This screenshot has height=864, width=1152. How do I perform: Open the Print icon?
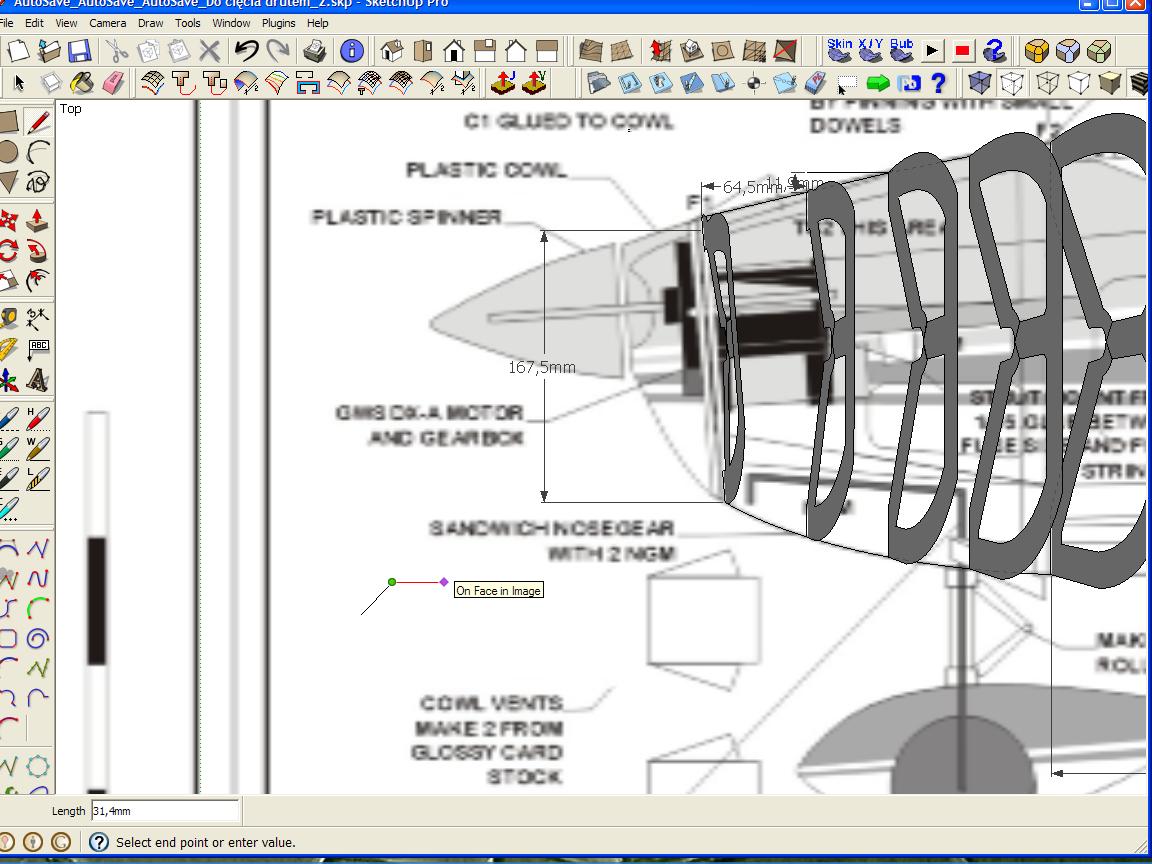(314, 51)
